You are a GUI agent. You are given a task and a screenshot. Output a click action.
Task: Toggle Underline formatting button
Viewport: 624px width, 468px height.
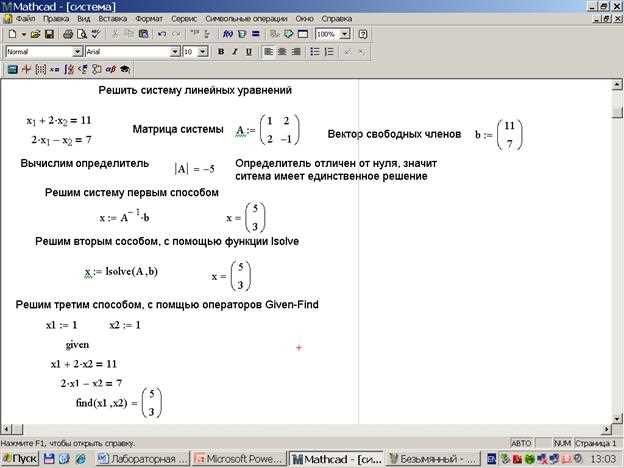coord(249,52)
